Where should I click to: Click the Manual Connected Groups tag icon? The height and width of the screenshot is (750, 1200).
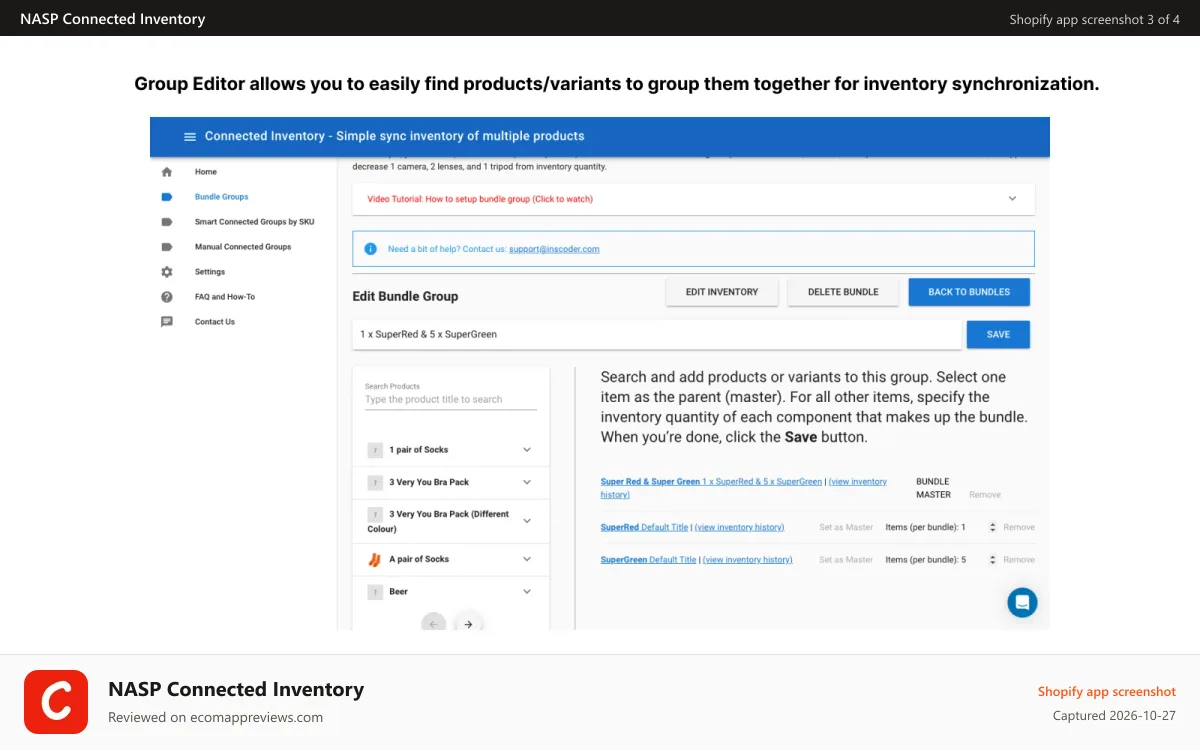[167, 247]
